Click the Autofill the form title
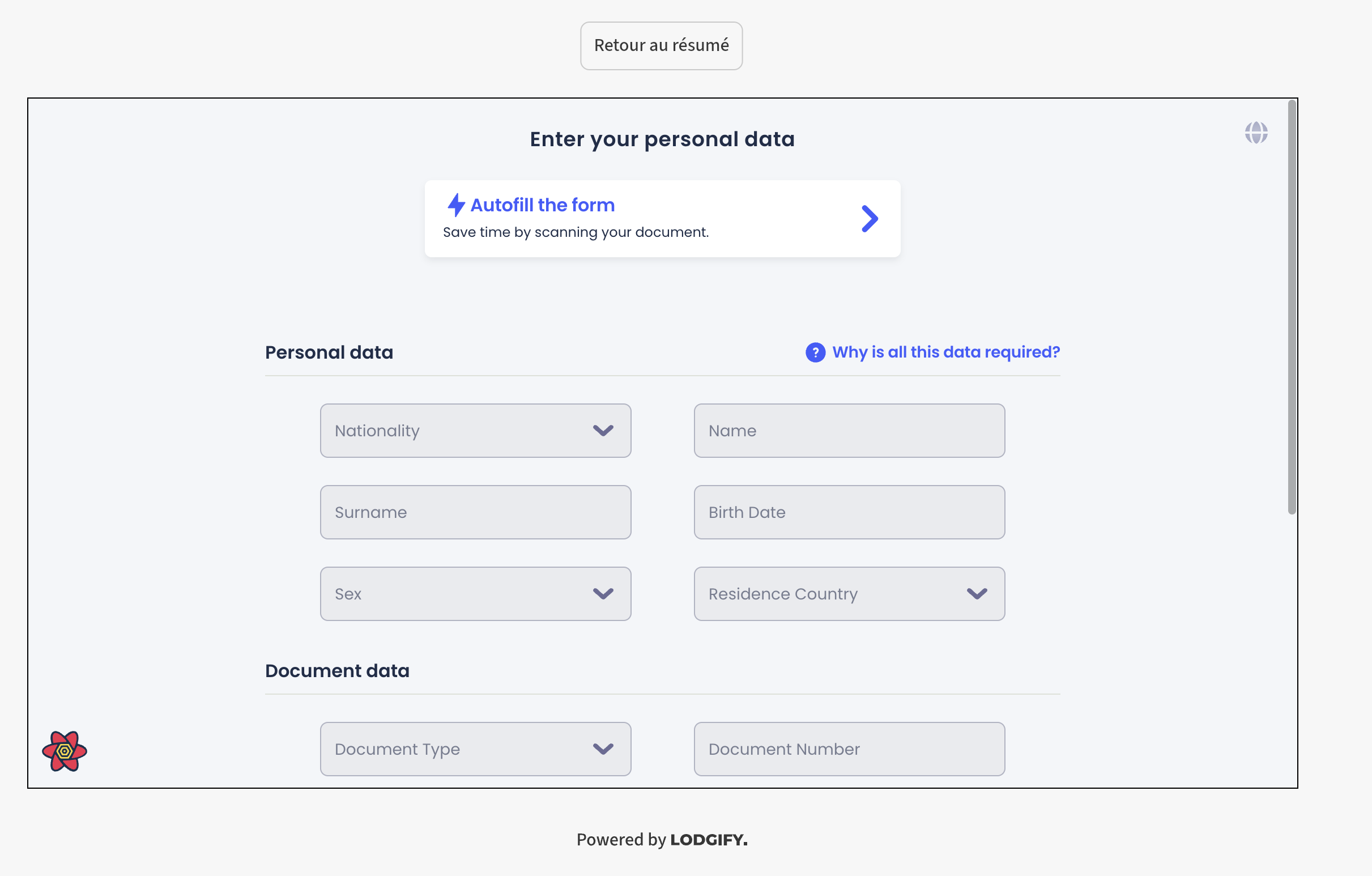Screen dimensions: 1372x876 (x=542, y=205)
